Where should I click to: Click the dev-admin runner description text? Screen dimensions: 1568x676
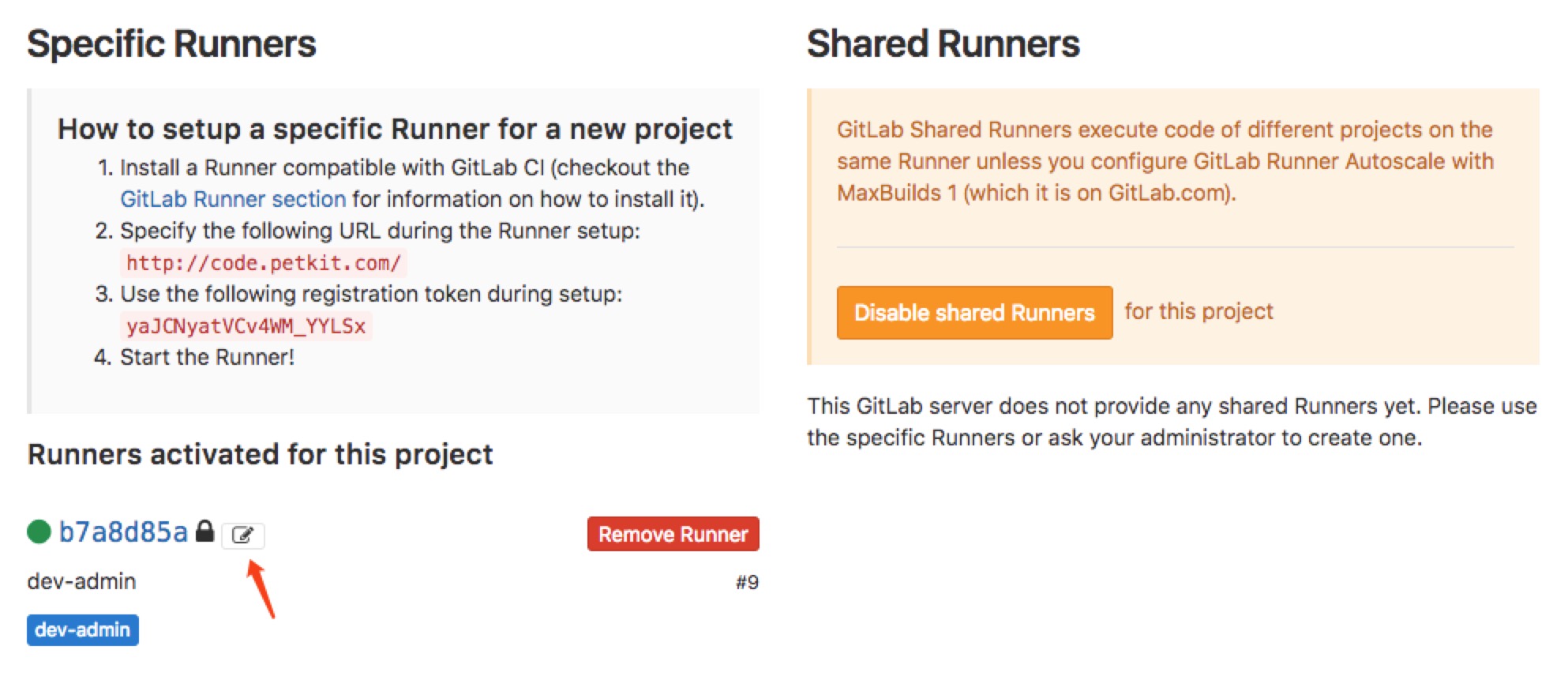point(81,581)
